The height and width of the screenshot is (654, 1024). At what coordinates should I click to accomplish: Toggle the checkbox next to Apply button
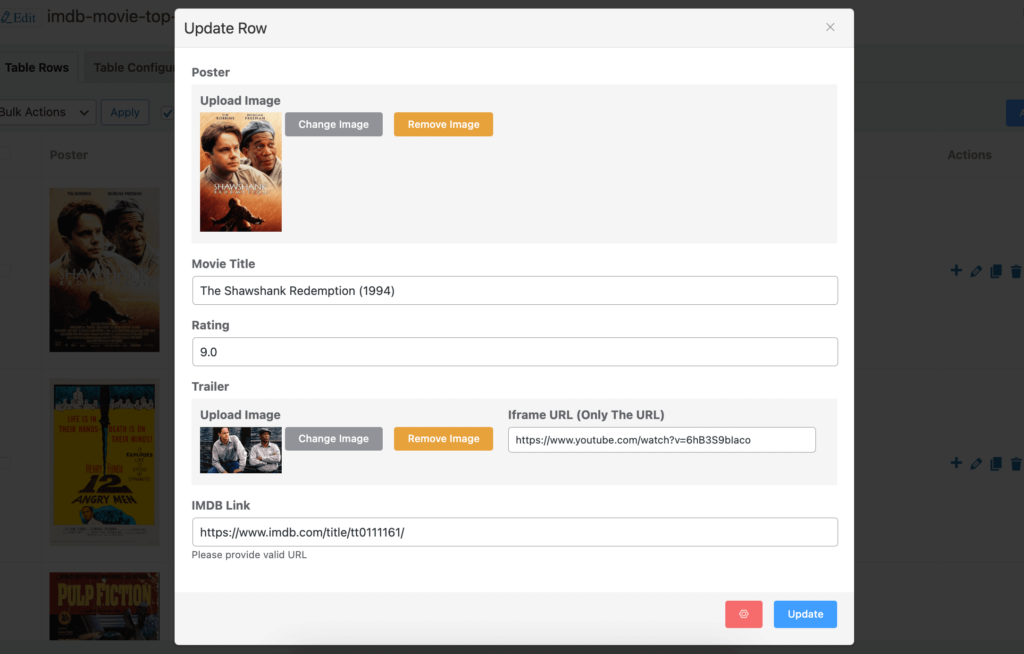pyautogui.click(x=168, y=112)
